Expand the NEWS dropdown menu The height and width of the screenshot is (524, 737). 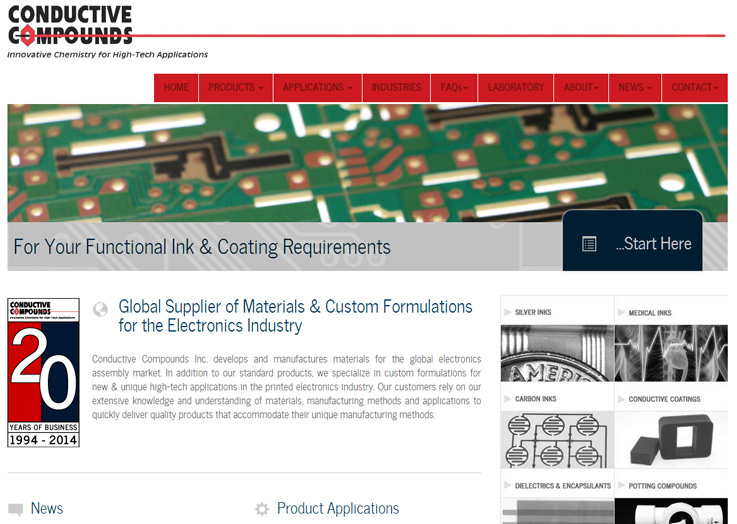(635, 87)
